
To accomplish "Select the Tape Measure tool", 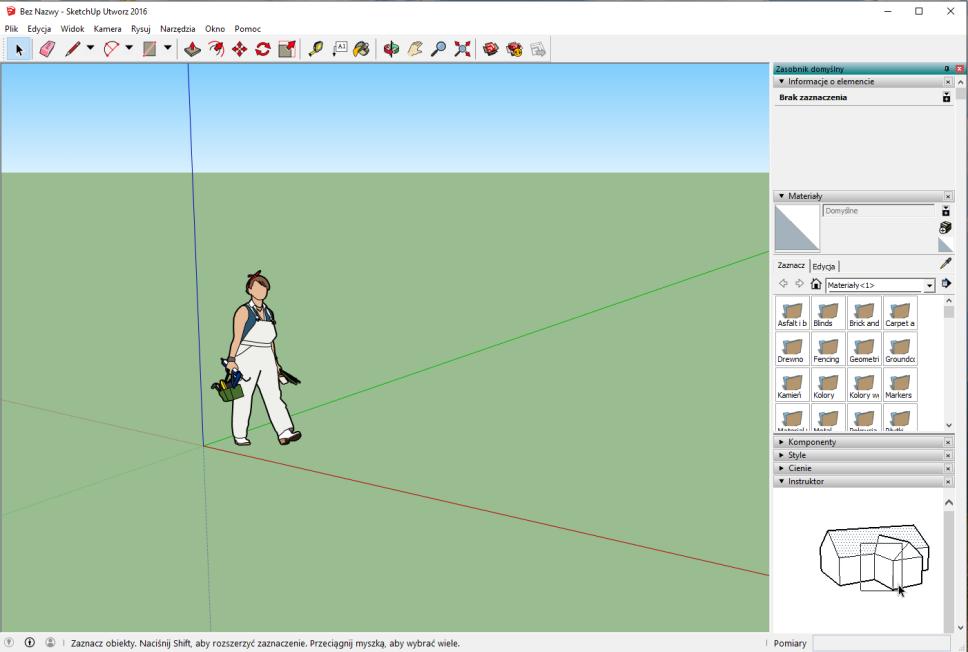I will click(316, 49).
